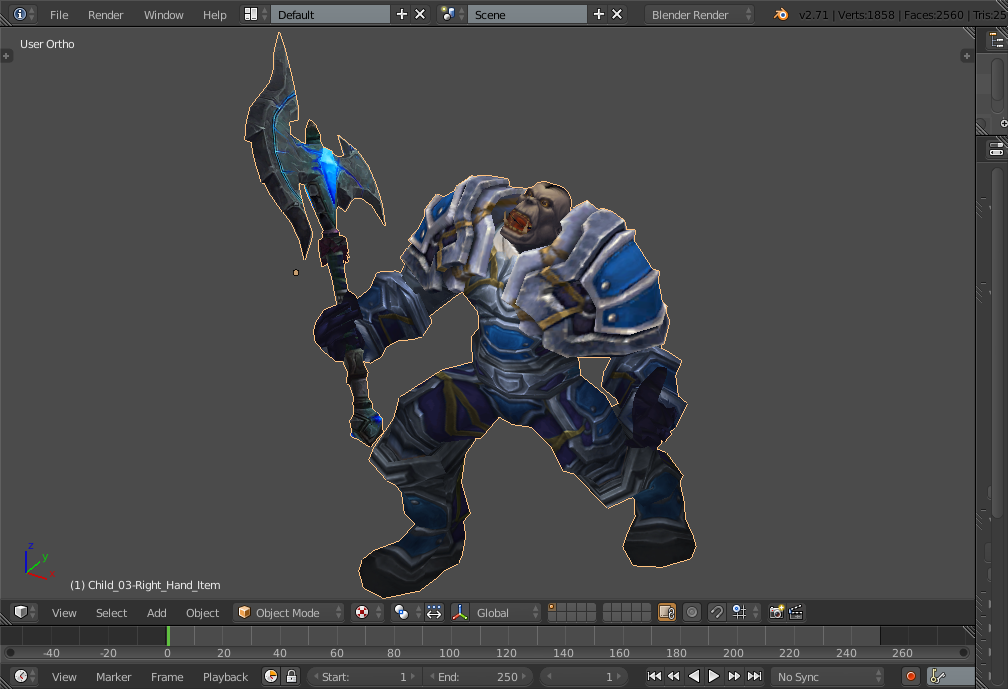Open the Blender Render engine dropdown

(699, 14)
